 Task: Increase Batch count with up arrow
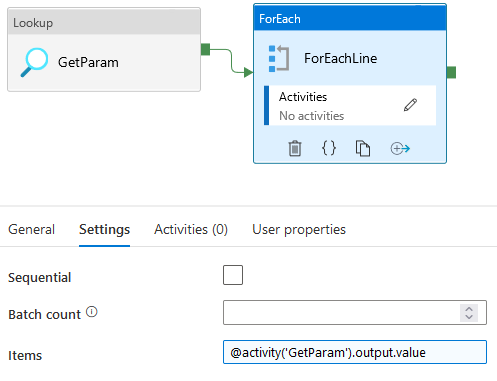pos(469,309)
